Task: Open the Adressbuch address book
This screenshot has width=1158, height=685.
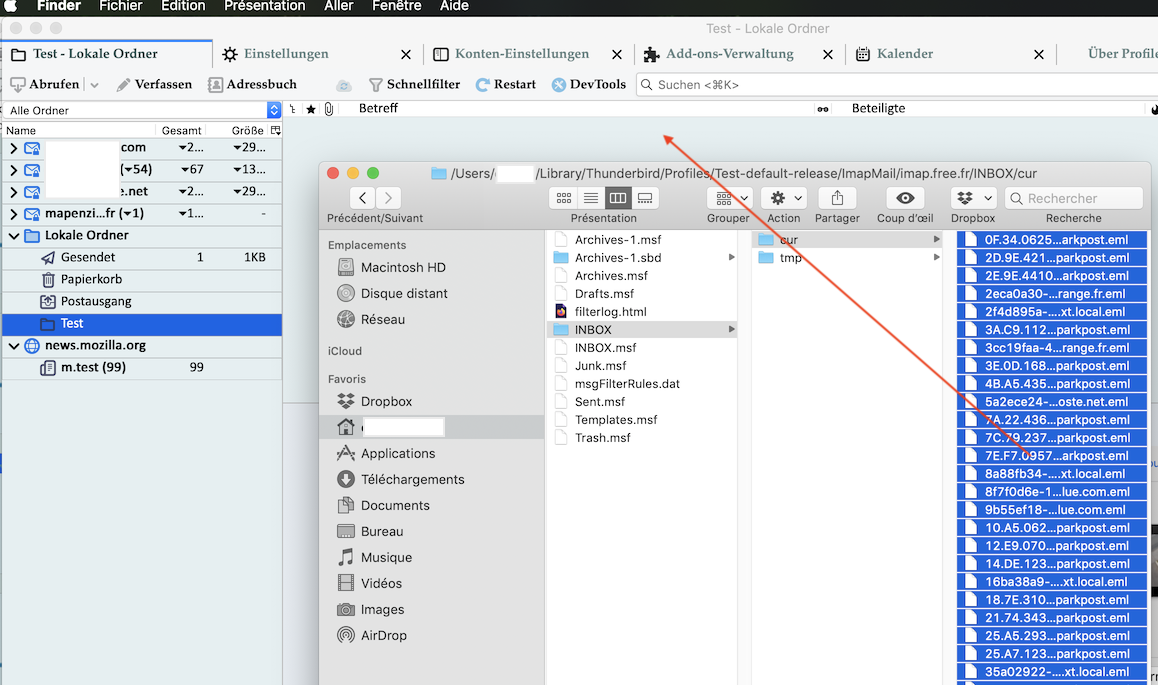Action: coord(253,84)
